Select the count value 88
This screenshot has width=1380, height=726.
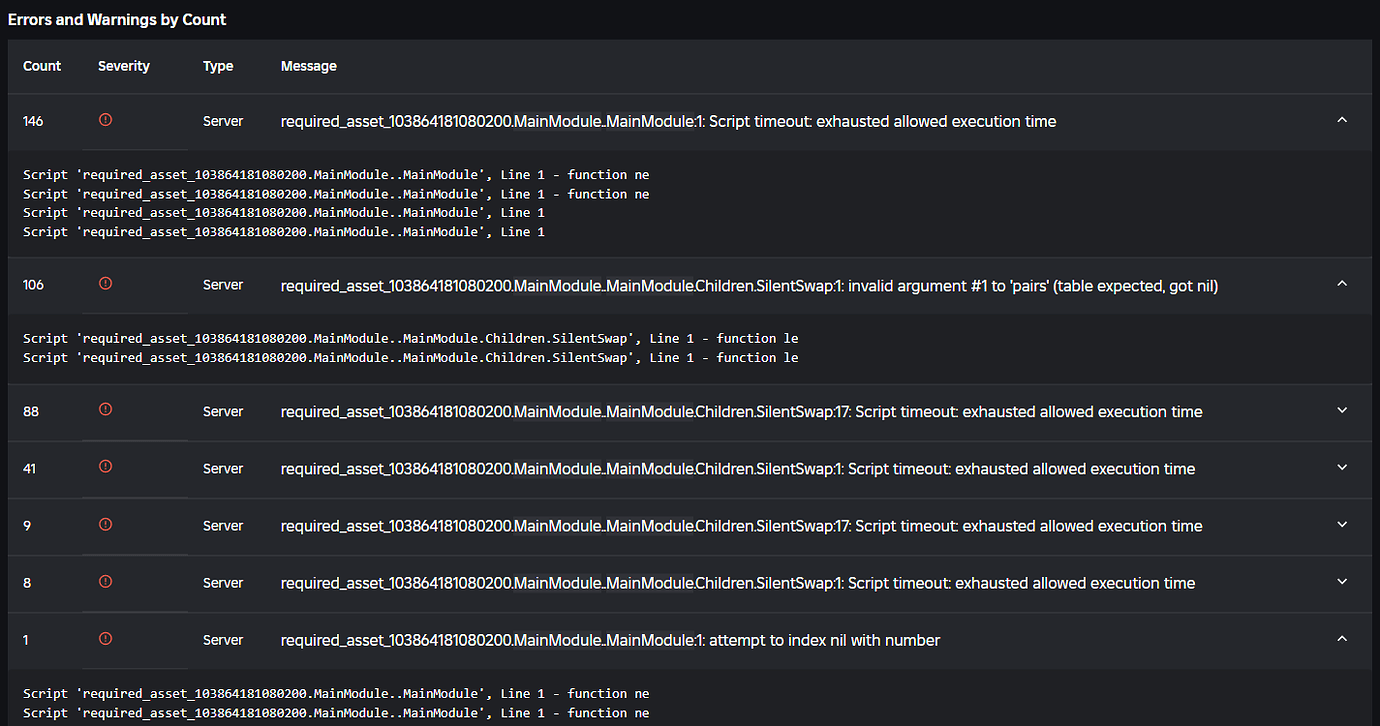[x=31, y=411]
